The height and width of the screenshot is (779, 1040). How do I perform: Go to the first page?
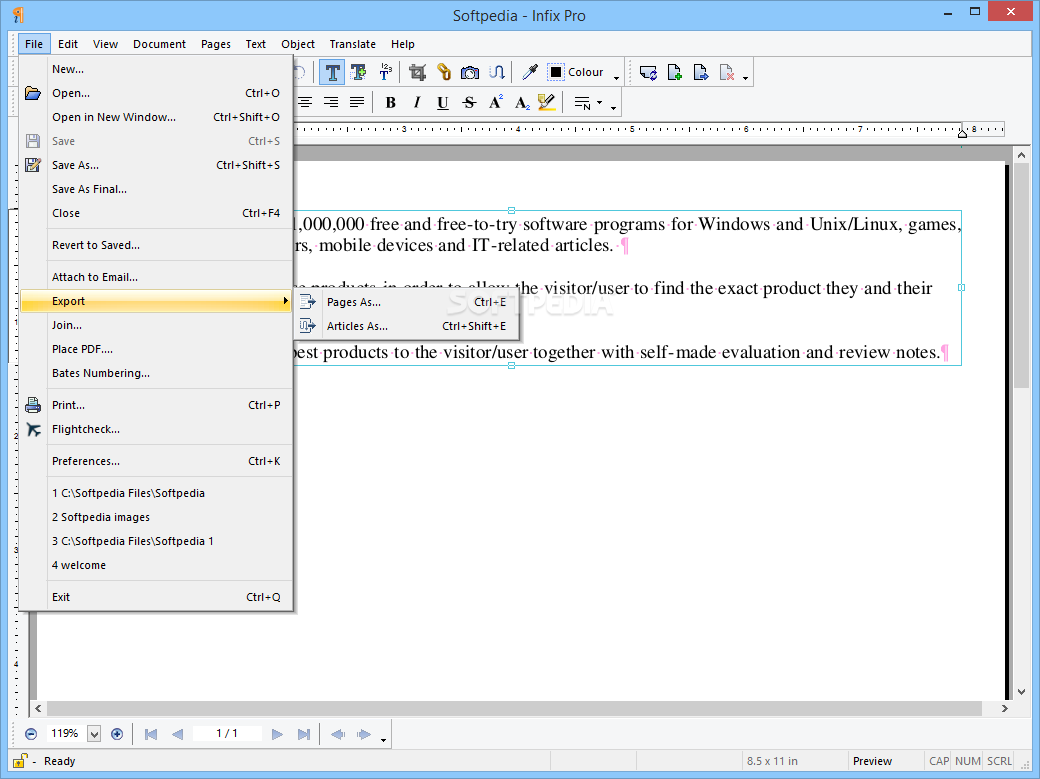pos(151,734)
